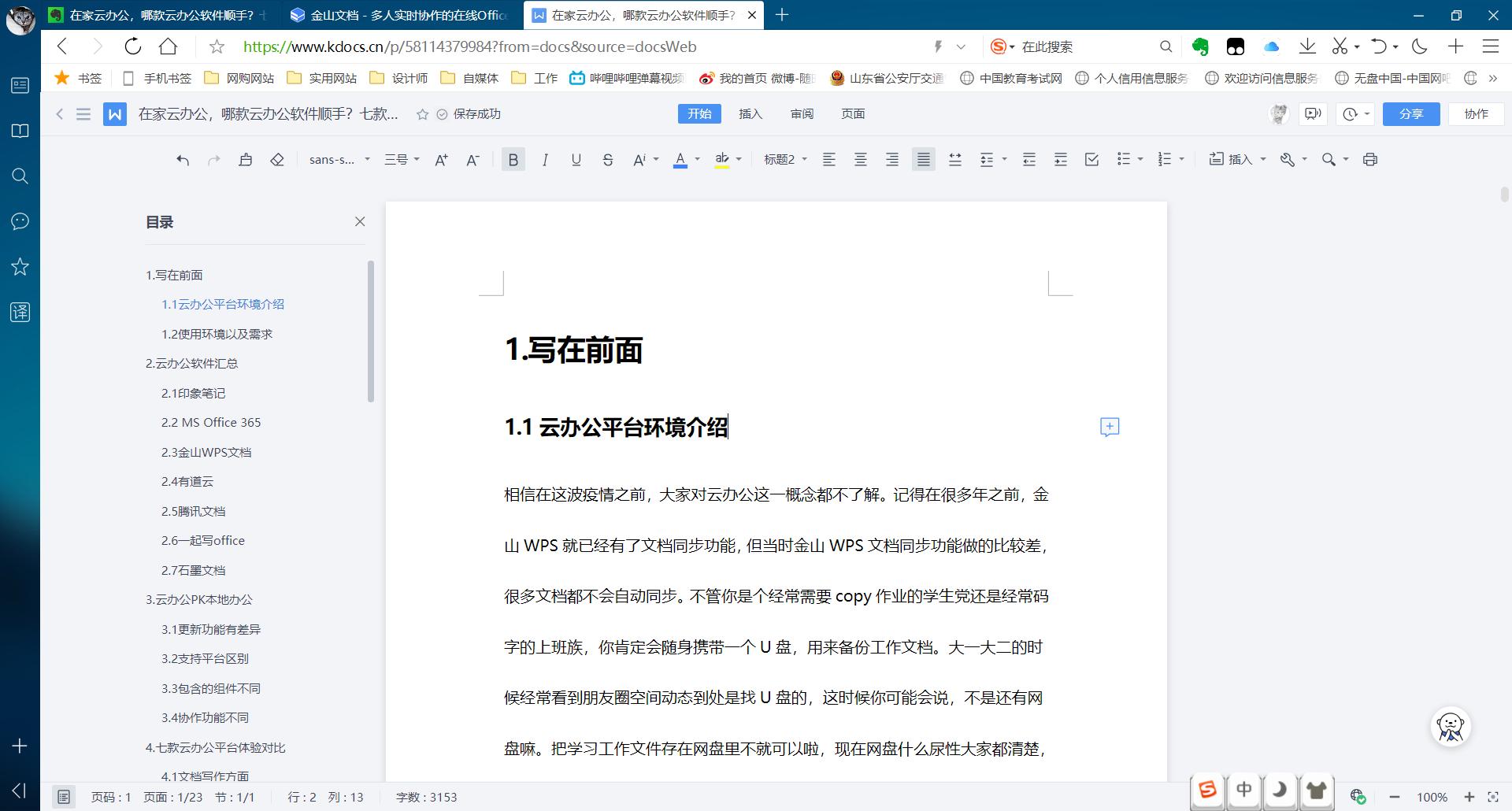Screen dimensions: 1512x811
Task: Apply italic to selected text
Action: (545, 159)
